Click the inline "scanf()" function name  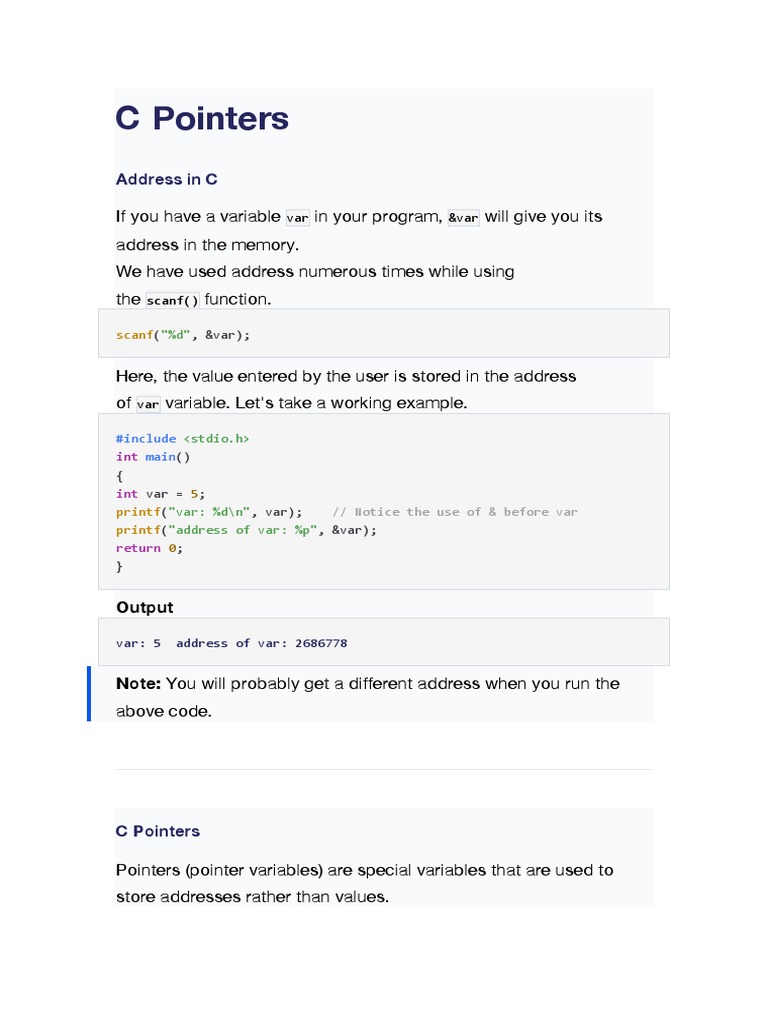[x=173, y=300]
